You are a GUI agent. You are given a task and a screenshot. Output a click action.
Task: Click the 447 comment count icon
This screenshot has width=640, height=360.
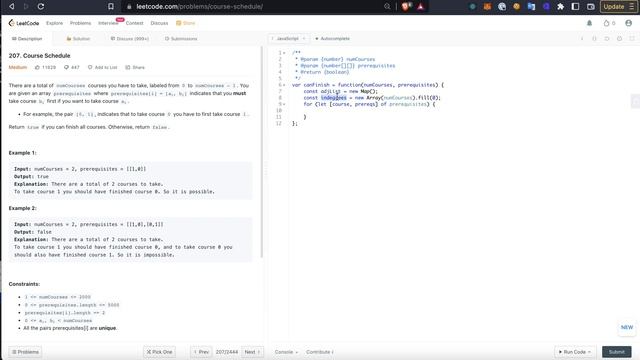(66, 67)
